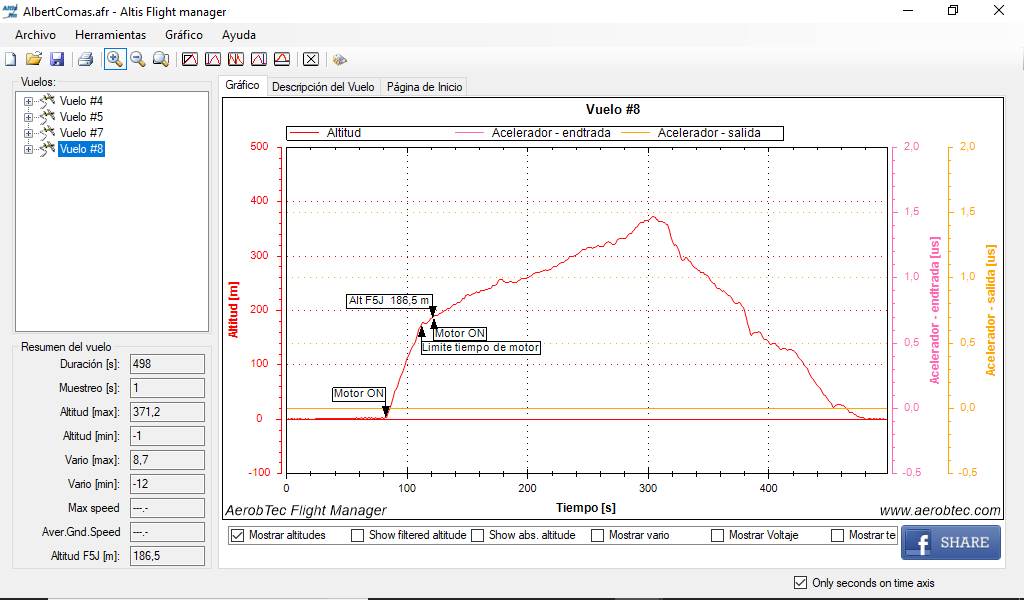Enable the Mostrar vario checkbox
This screenshot has width=1024, height=600.
tap(598, 536)
